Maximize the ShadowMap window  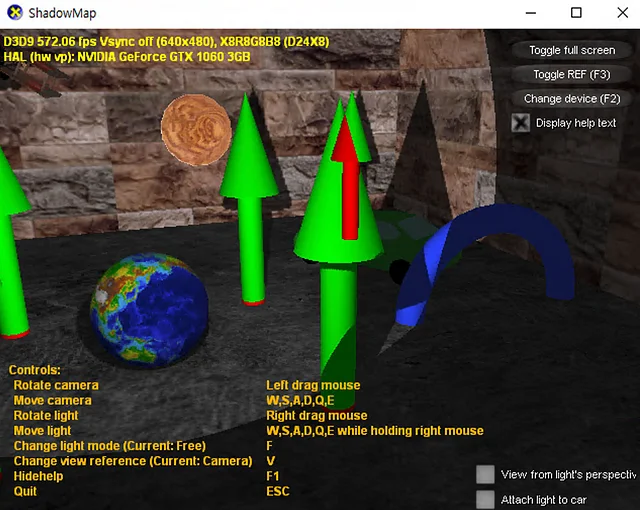pos(576,13)
